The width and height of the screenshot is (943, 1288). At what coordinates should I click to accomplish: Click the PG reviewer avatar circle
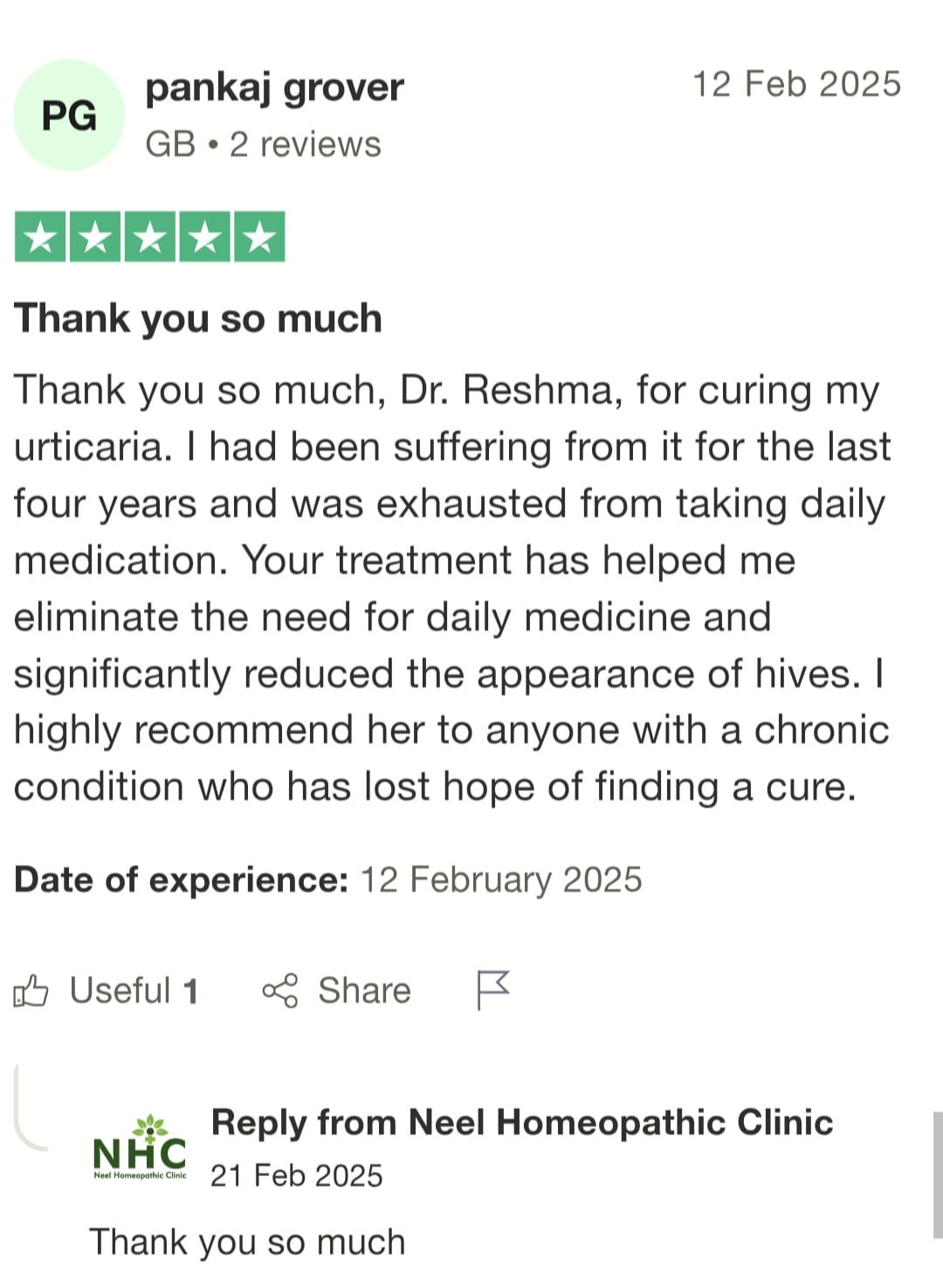pyautogui.click(x=69, y=115)
